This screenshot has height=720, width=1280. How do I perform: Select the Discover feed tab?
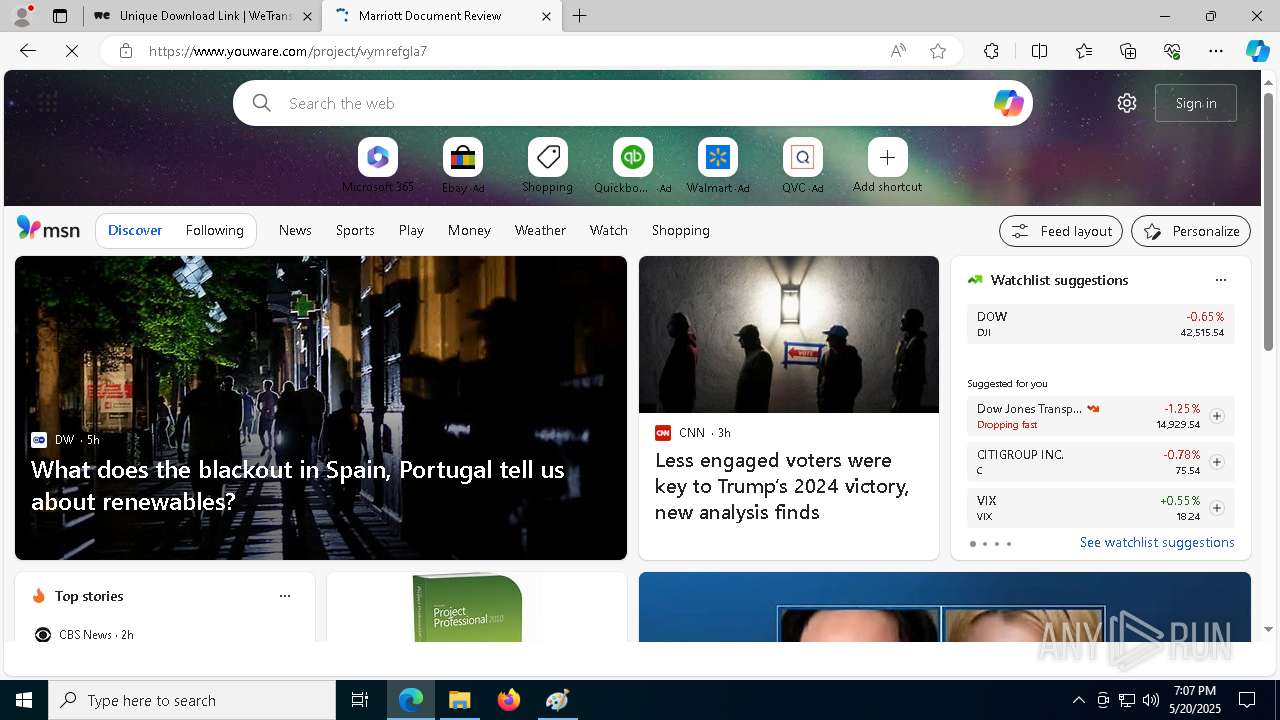click(135, 230)
